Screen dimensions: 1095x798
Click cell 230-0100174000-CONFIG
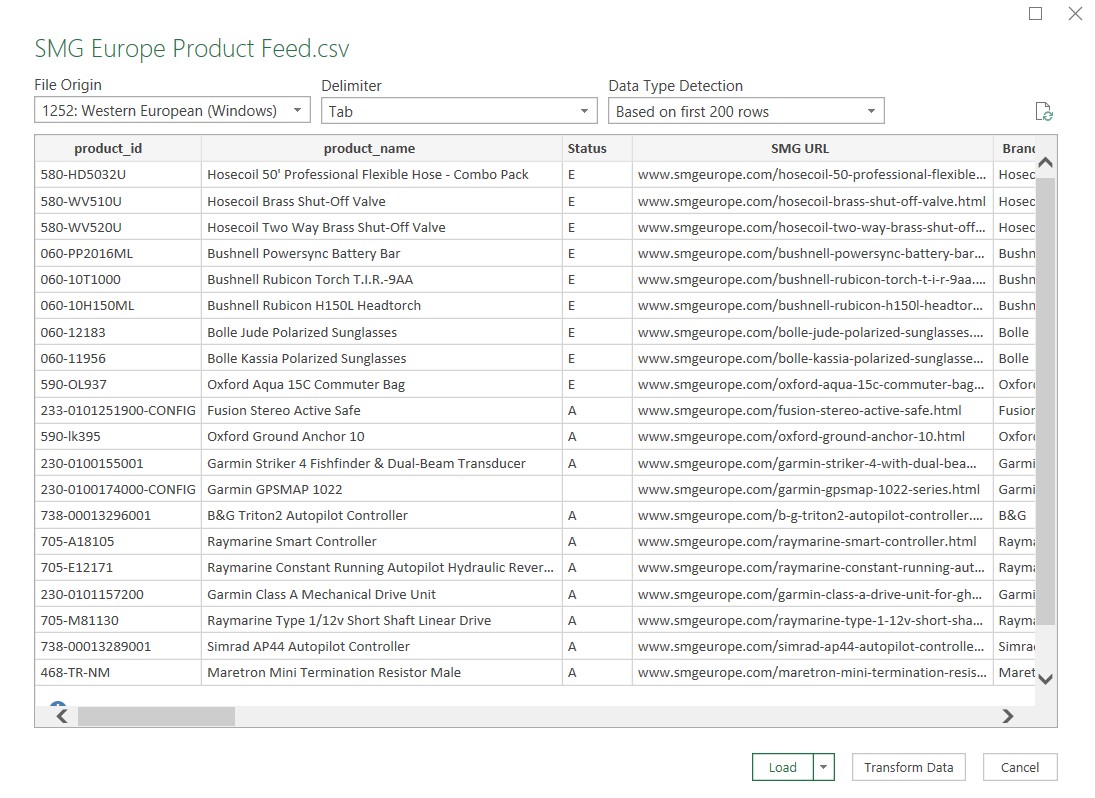117,489
